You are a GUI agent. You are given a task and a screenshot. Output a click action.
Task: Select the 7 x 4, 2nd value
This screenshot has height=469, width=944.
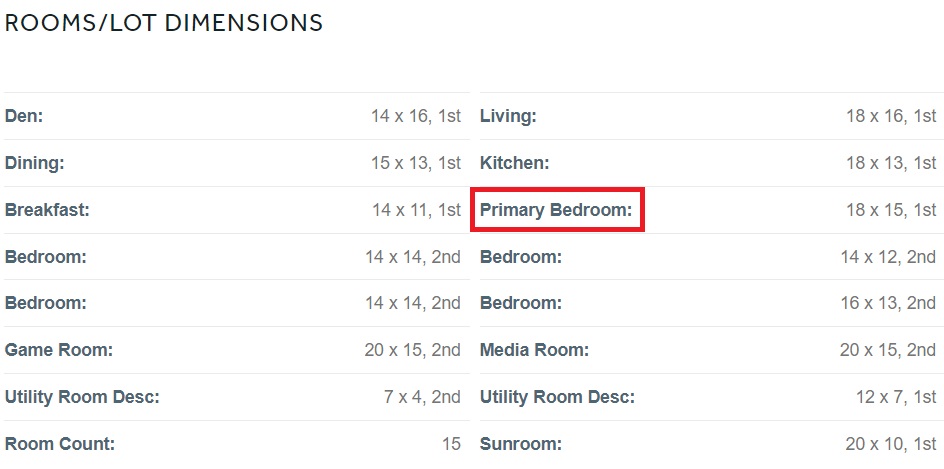point(422,397)
